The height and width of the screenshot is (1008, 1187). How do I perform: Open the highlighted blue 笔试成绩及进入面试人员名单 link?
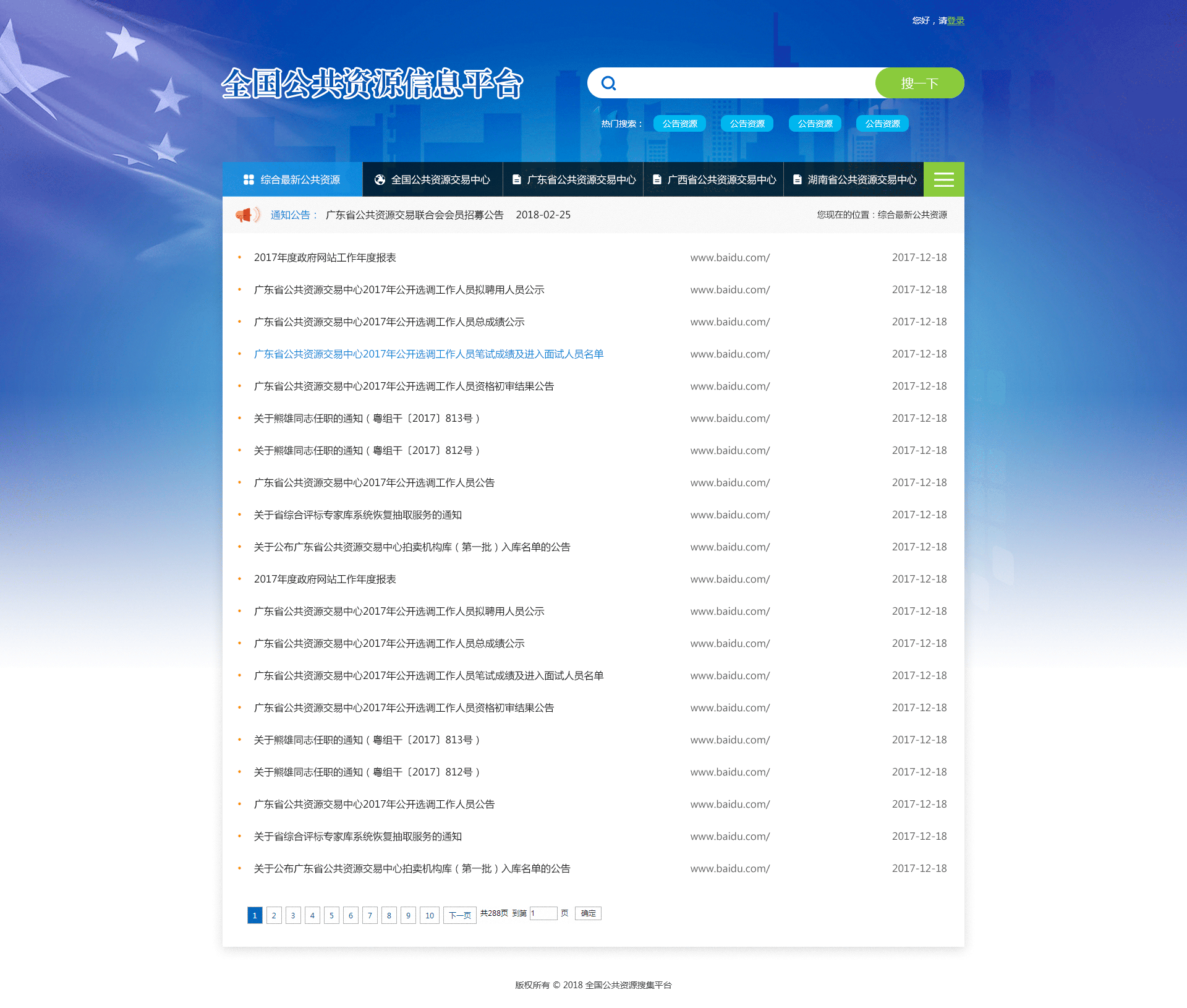pos(428,354)
